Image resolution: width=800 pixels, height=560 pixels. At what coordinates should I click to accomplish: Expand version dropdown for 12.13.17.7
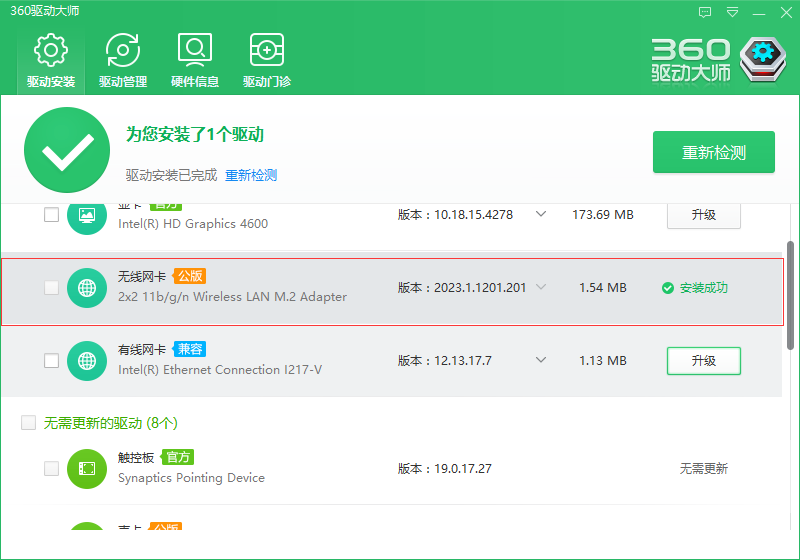(541, 360)
